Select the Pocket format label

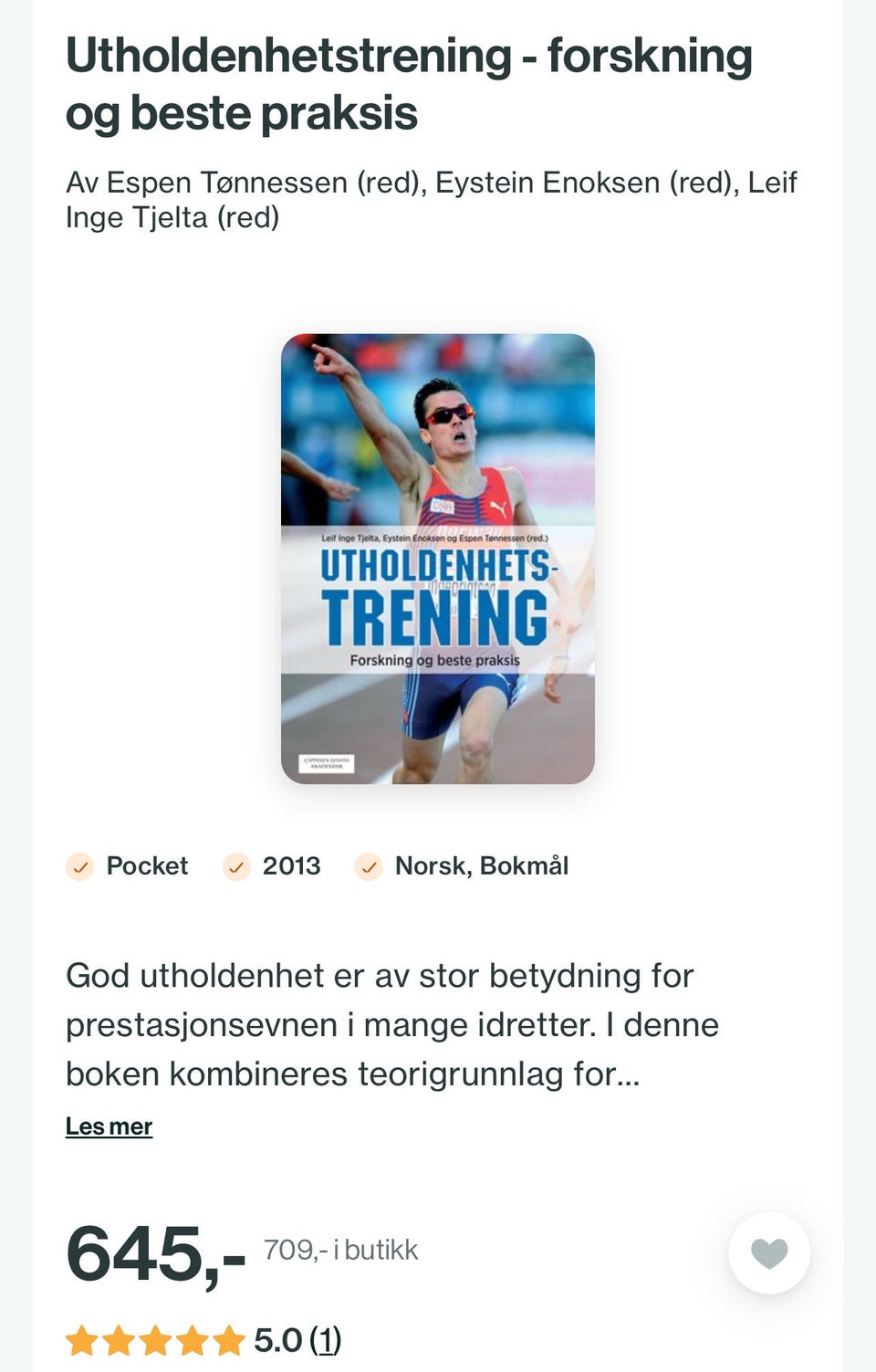pyautogui.click(x=147, y=865)
